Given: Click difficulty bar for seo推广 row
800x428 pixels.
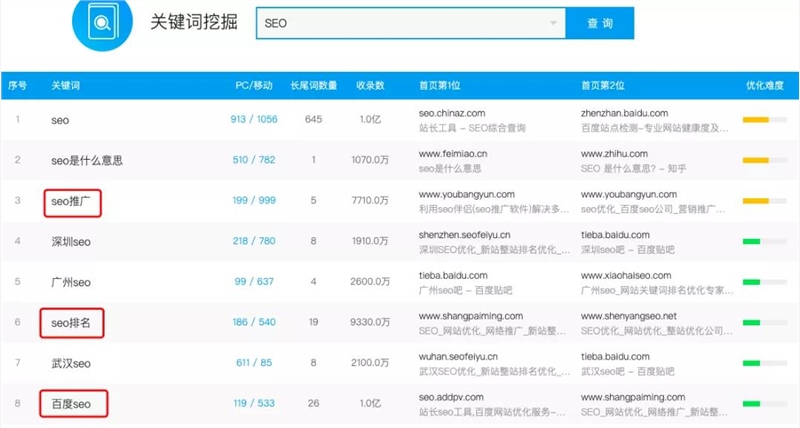Looking at the screenshot, I should coord(764,201).
